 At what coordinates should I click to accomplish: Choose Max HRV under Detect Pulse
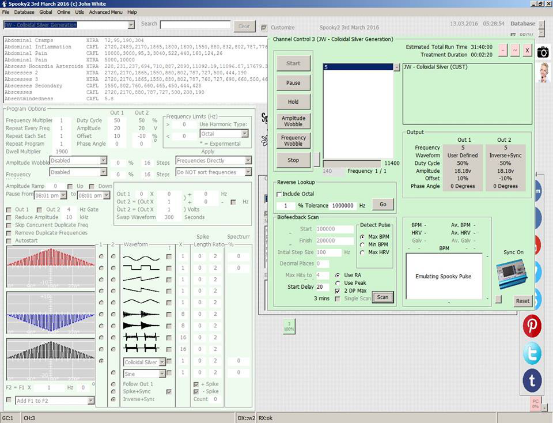pyautogui.click(x=362, y=252)
